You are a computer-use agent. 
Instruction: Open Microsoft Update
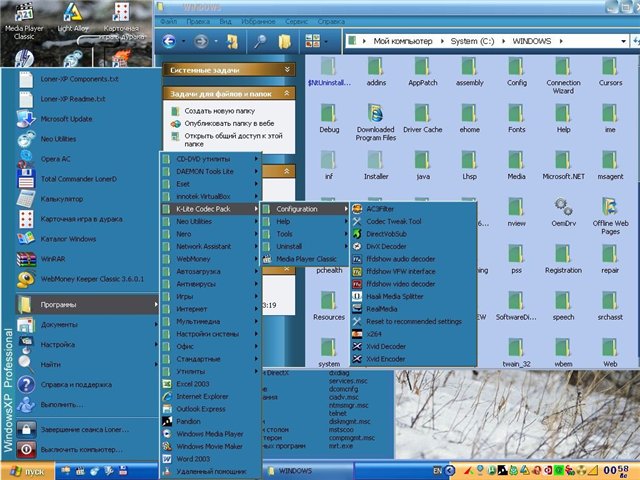click(87, 119)
